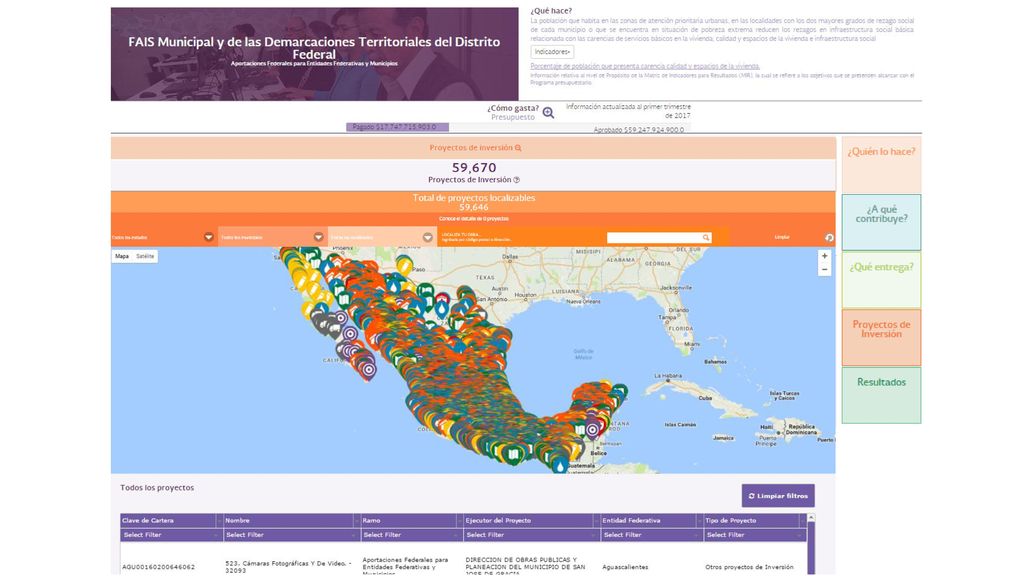Click the location search input field

pos(659,238)
